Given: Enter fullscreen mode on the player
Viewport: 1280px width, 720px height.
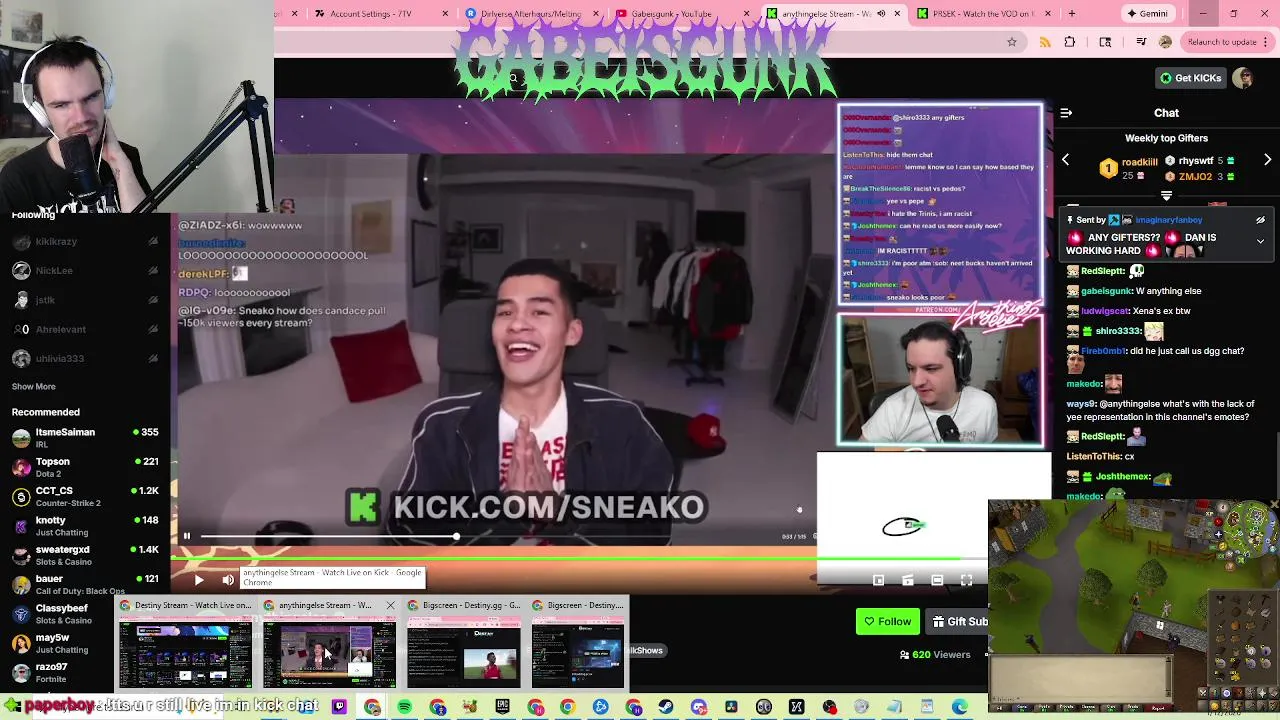Looking at the screenshot, I should (x=966, y=580).
